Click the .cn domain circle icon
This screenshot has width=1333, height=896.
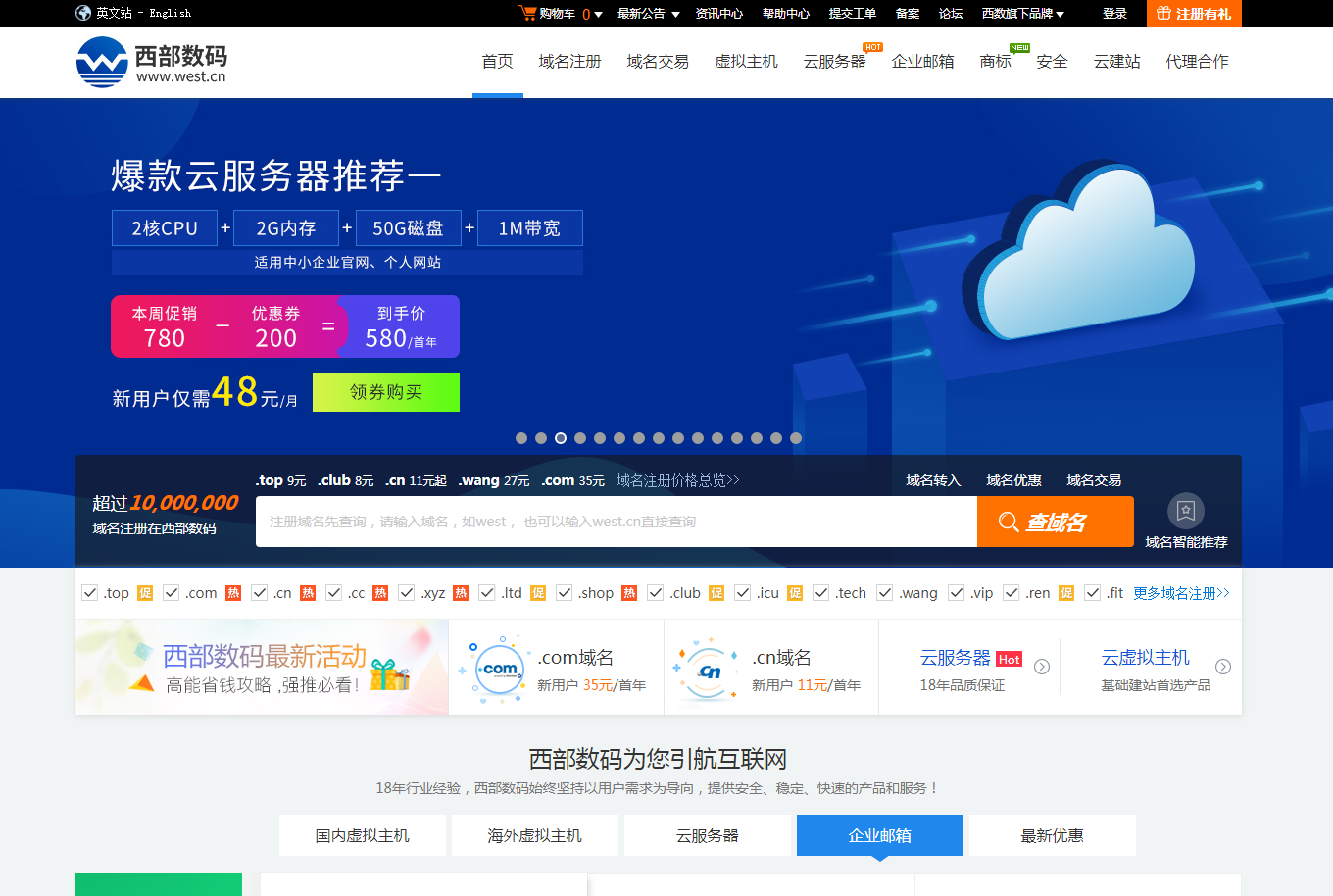[708, 671]
